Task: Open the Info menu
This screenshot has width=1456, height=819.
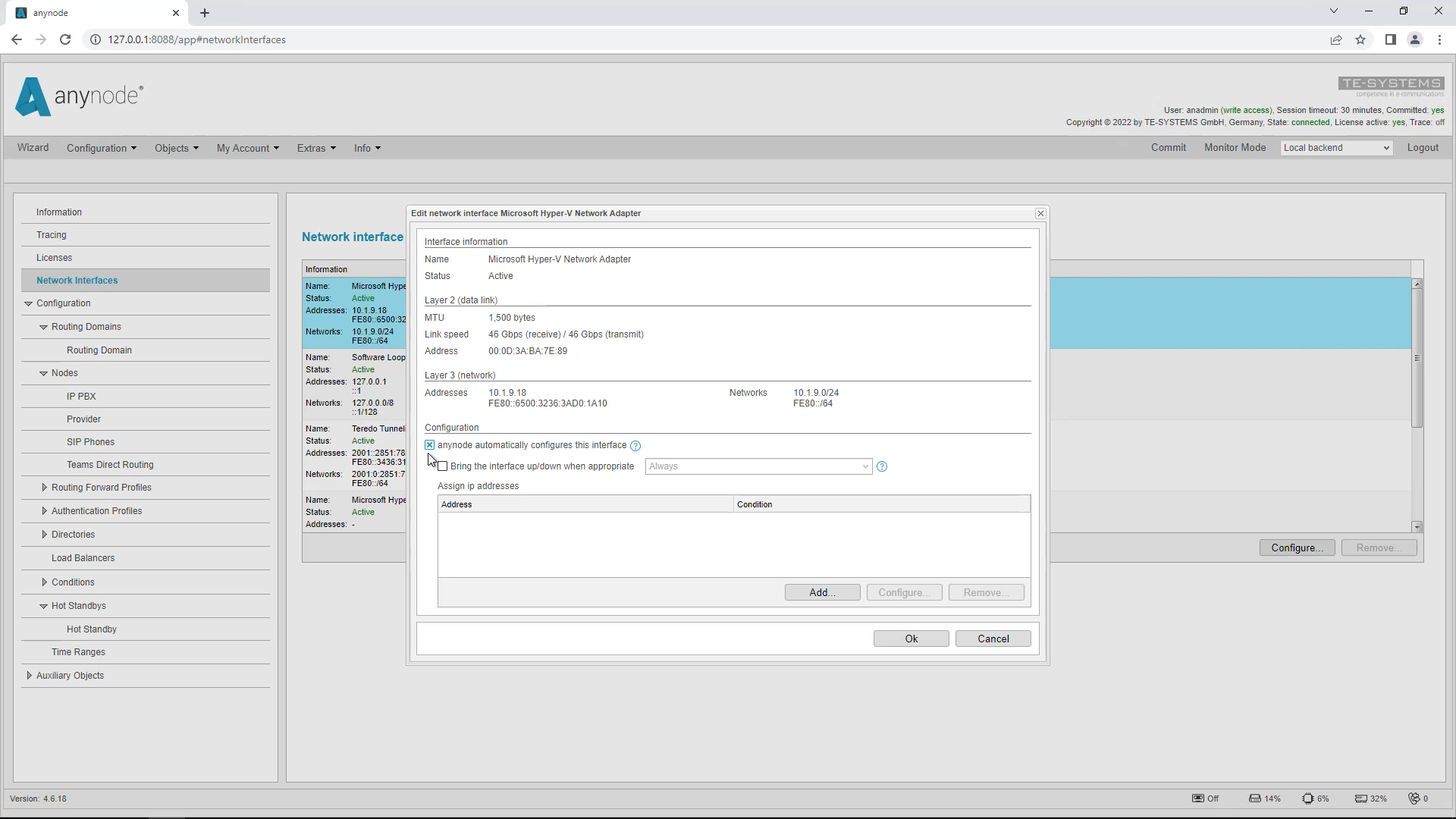Action: tap(367, 148)
